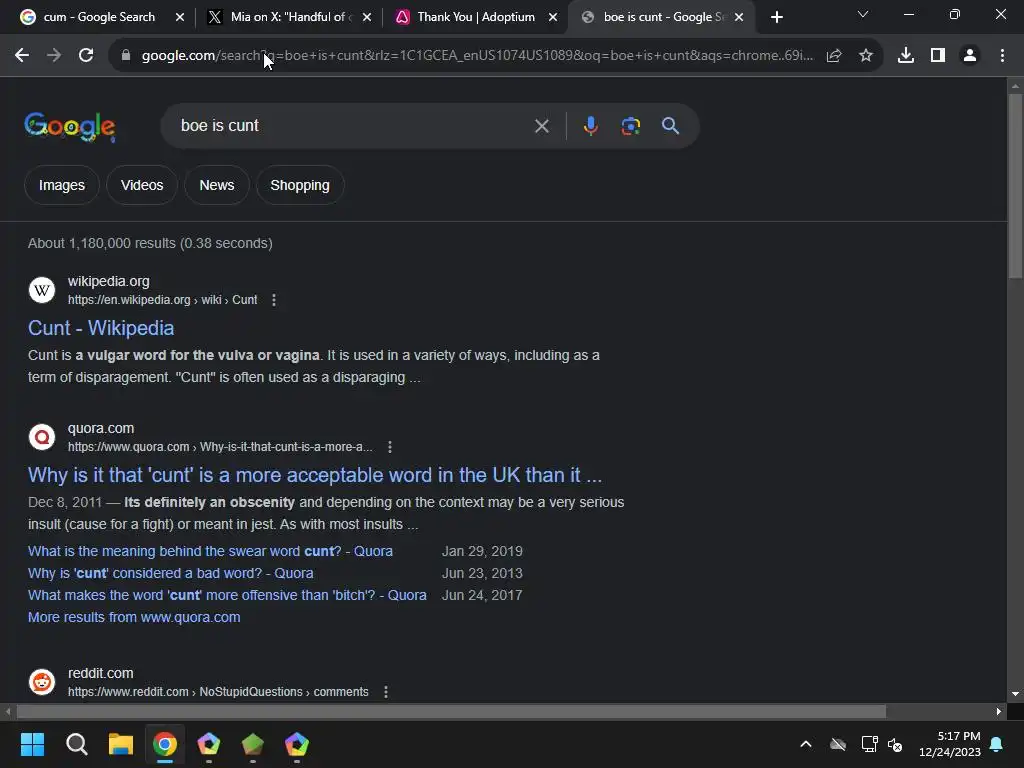Open the notification bell in the taskbar
This screenshot has width=1024, height=768.
[x=997, y=744]
